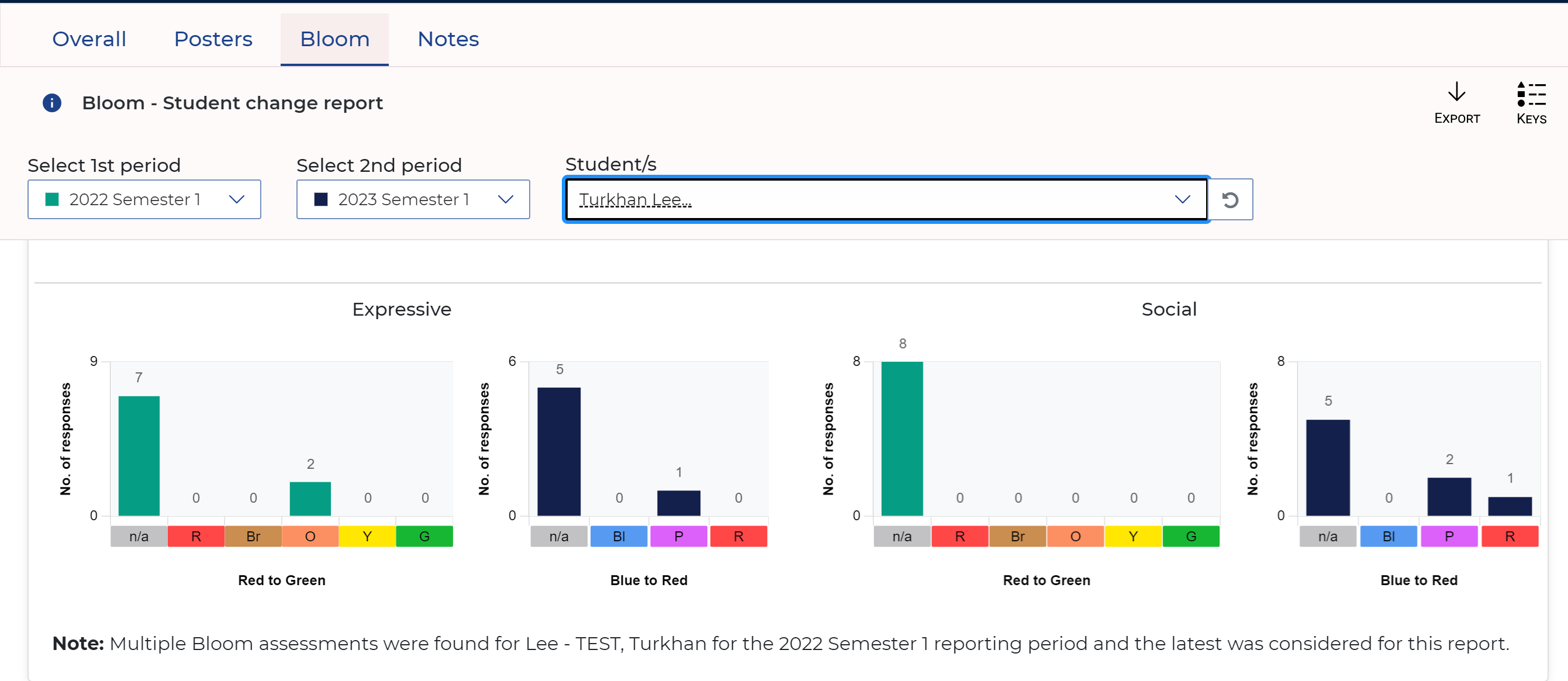Click the purple P swatch in Social chart
The image size is (1568, 681).
pyautogui.click(x=1449, y=536)
